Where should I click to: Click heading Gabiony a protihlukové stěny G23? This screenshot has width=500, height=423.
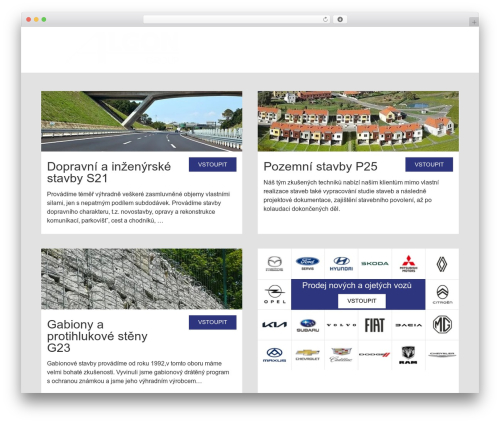[x=97, y=336]
